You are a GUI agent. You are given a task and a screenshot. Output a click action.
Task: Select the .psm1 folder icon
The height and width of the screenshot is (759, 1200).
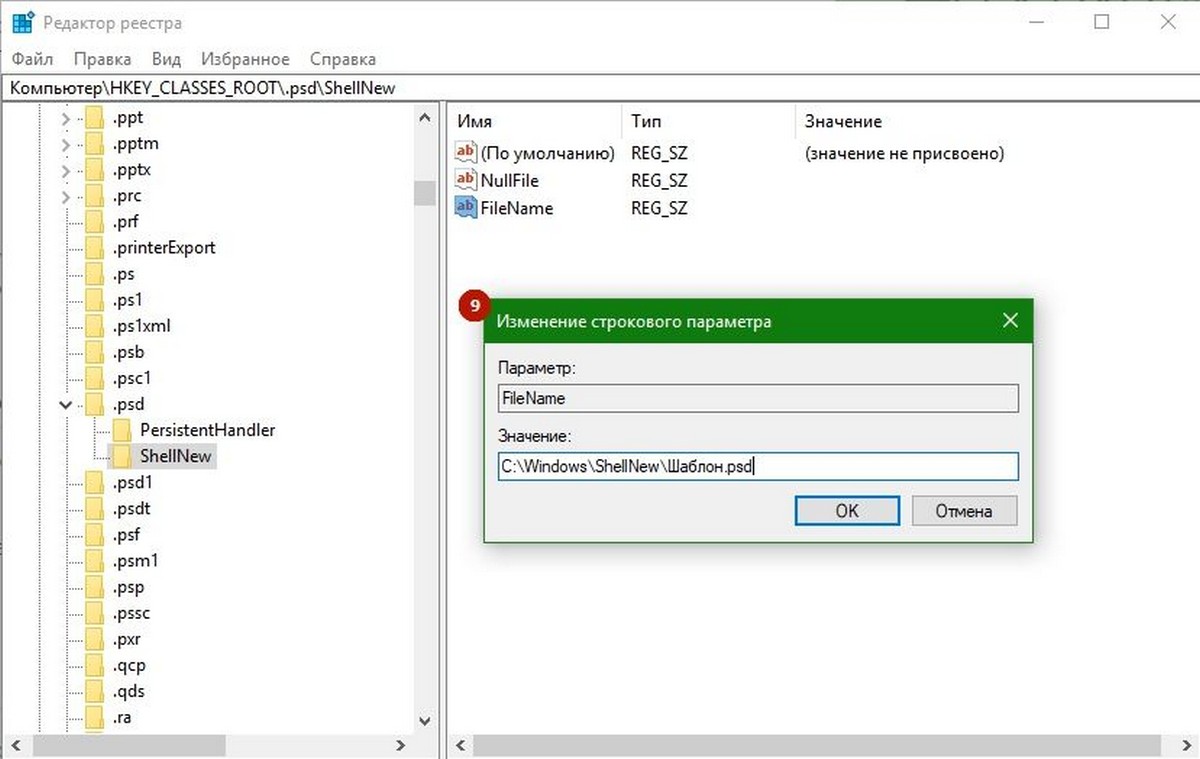coord(95,561)
